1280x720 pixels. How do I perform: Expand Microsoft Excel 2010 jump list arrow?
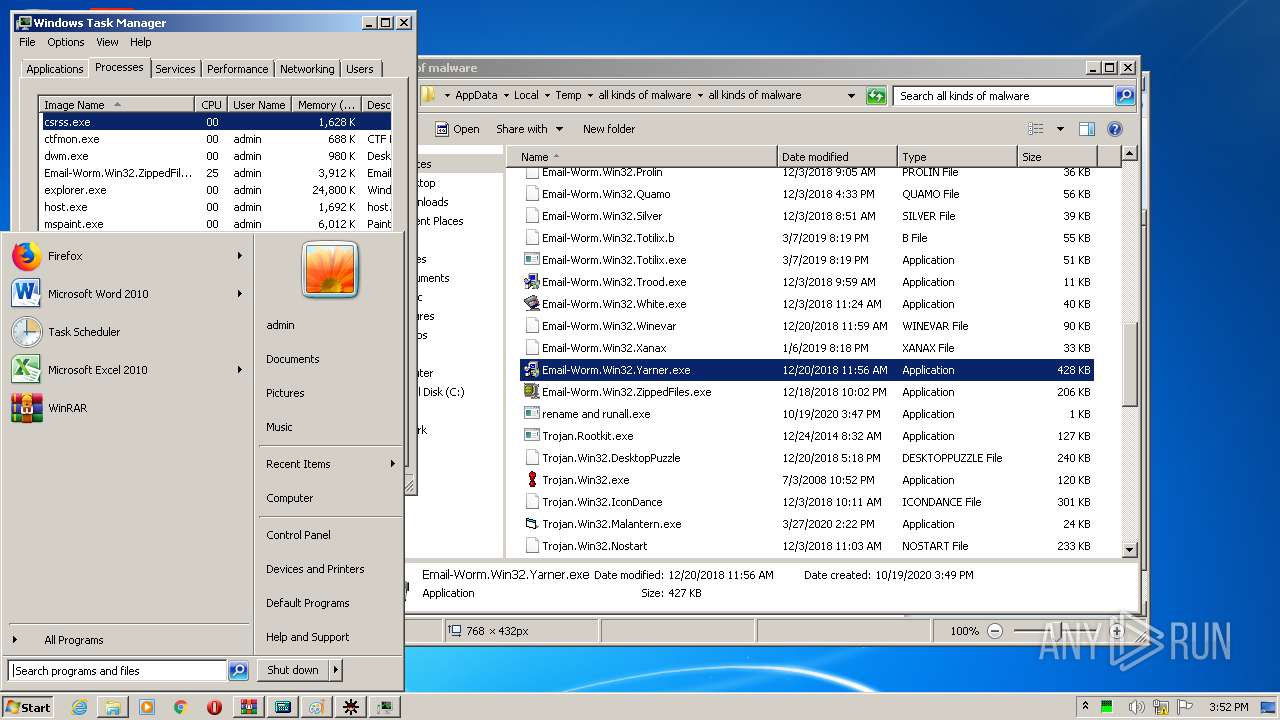(x=240, y=370)
